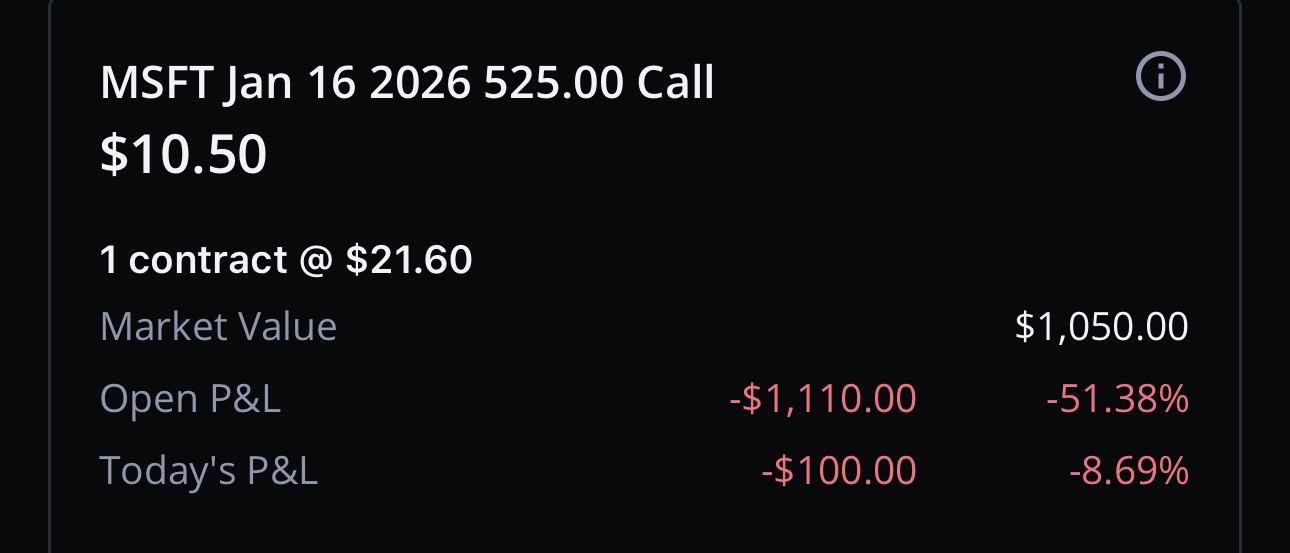This screenshot has width=1290, height=553.
Task: Click the -51.38% open loss percentage
Action: click(x=1117, y=399)
